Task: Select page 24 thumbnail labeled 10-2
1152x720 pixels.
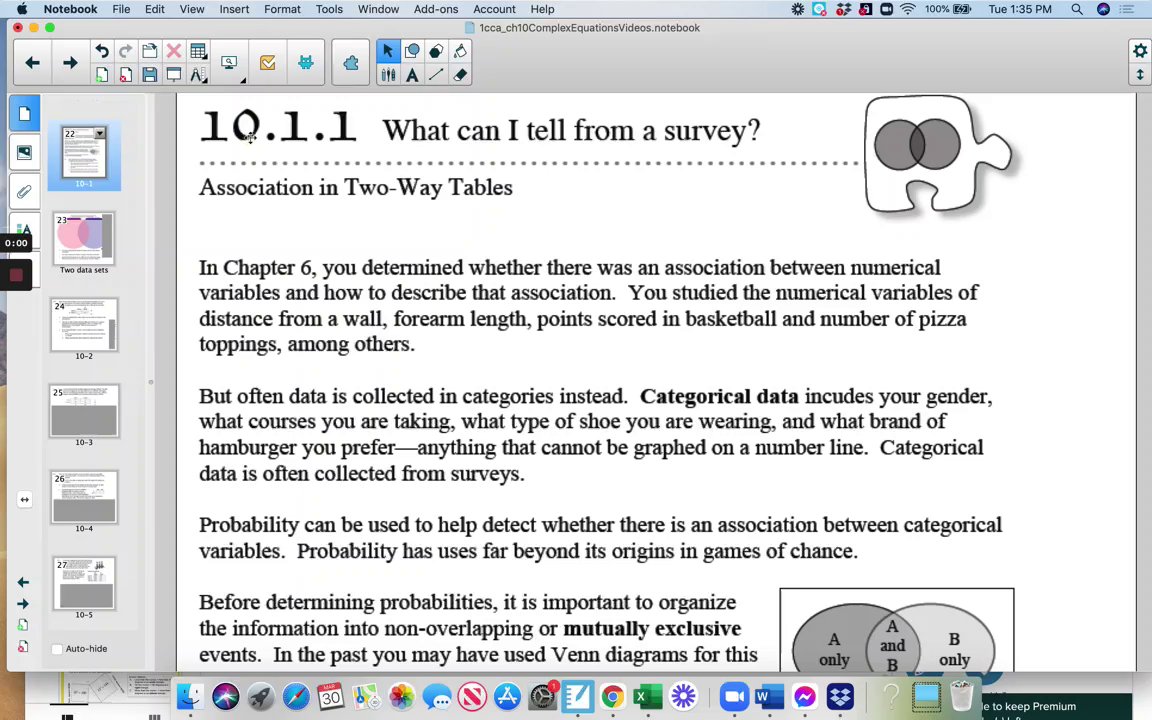Action: (84, 325)
